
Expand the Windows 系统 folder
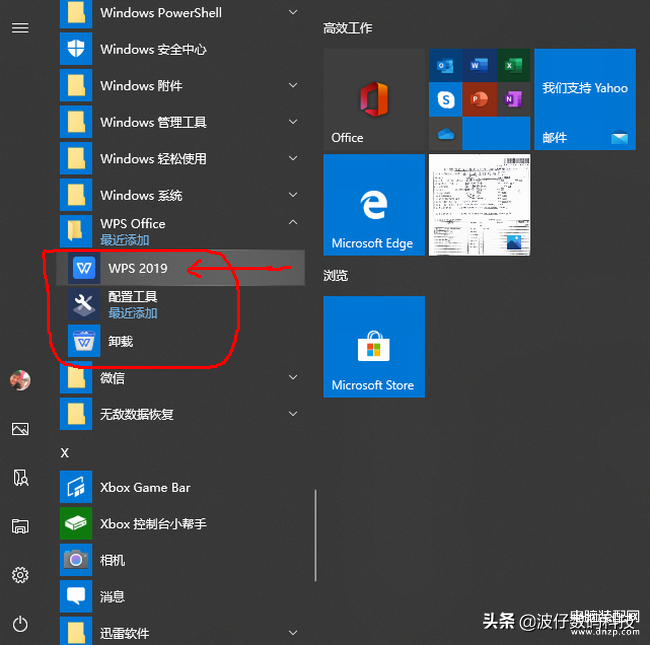pos(180,195)
